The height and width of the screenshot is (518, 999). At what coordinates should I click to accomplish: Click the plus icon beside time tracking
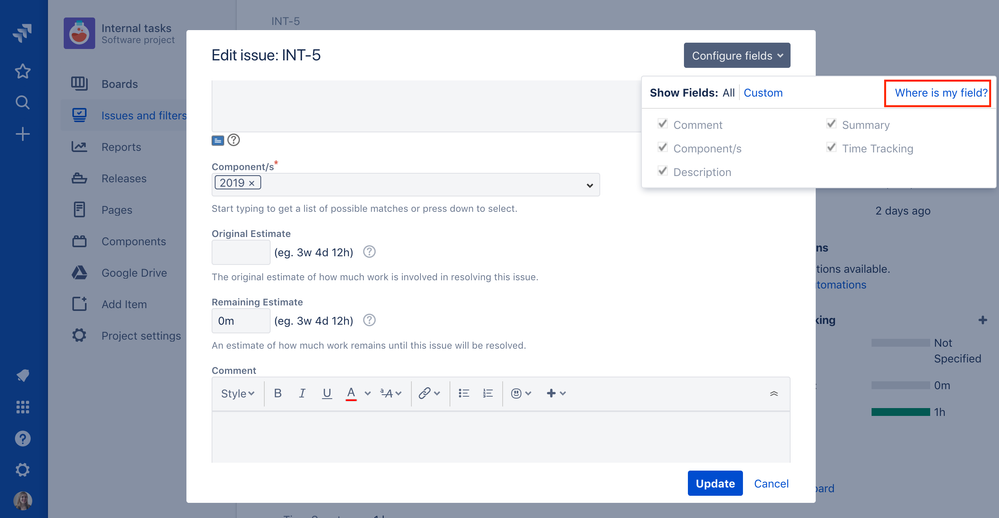(x=982, y=320)
